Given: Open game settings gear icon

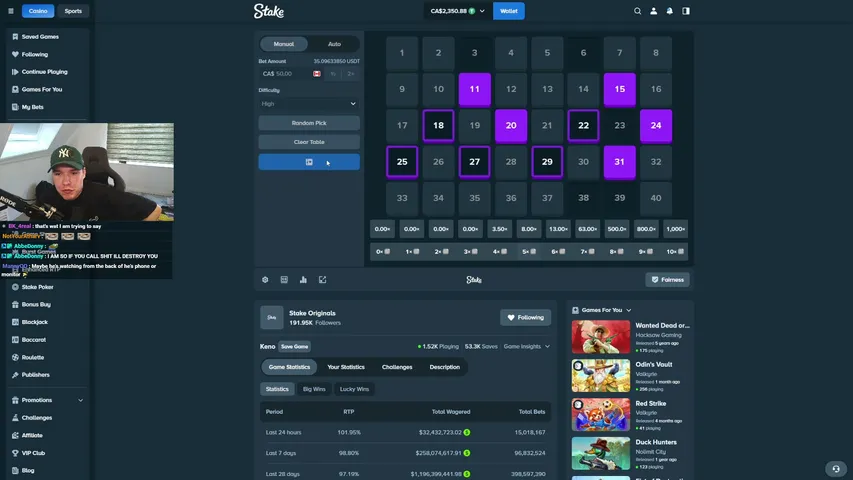Looking at the screenshot, I should [x=265, y=280].
